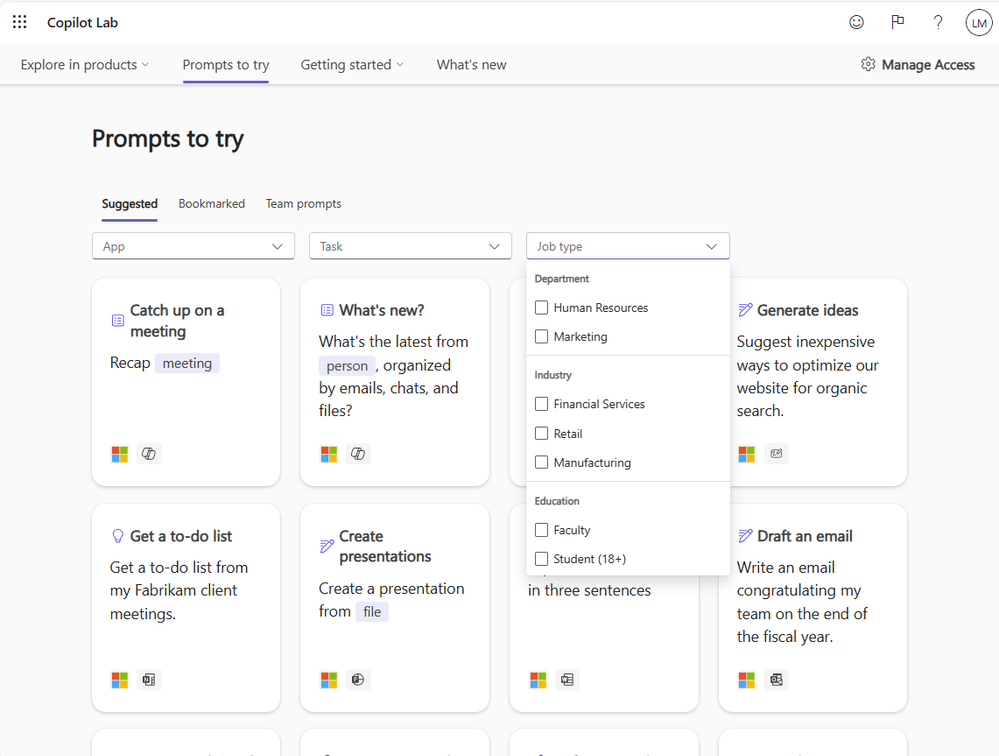The height and width of the screenshot is (756, 999).
Task: Enable the Manufacturing checkbox
Action: pos(542,462)
